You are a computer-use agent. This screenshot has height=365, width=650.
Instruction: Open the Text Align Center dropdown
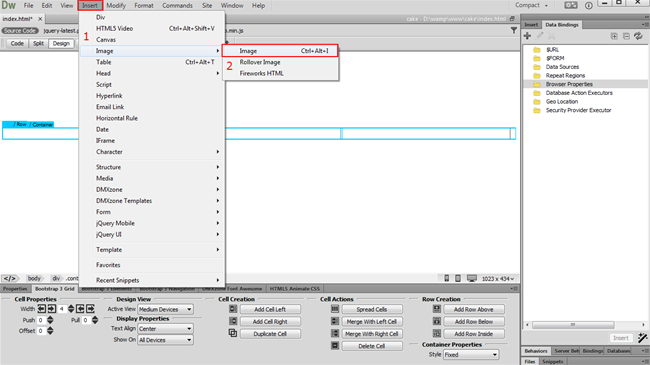tap(165, 328)
